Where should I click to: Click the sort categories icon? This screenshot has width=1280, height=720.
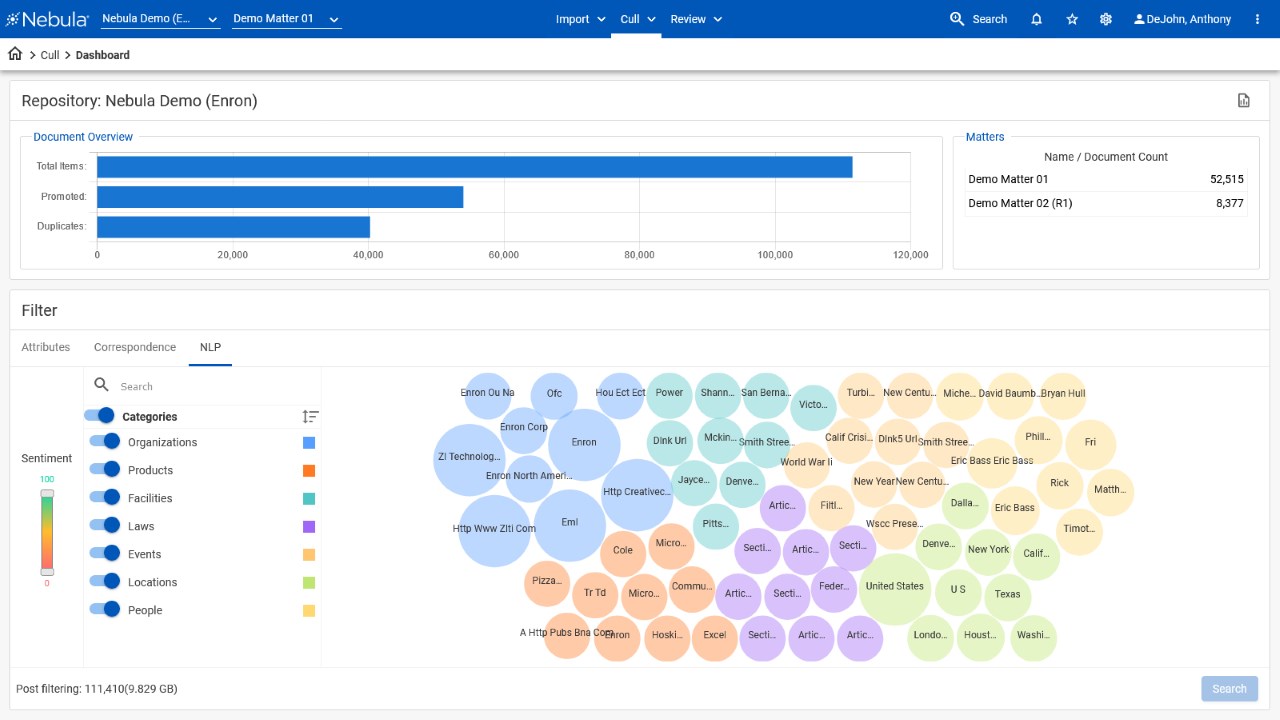click(311, 416)
